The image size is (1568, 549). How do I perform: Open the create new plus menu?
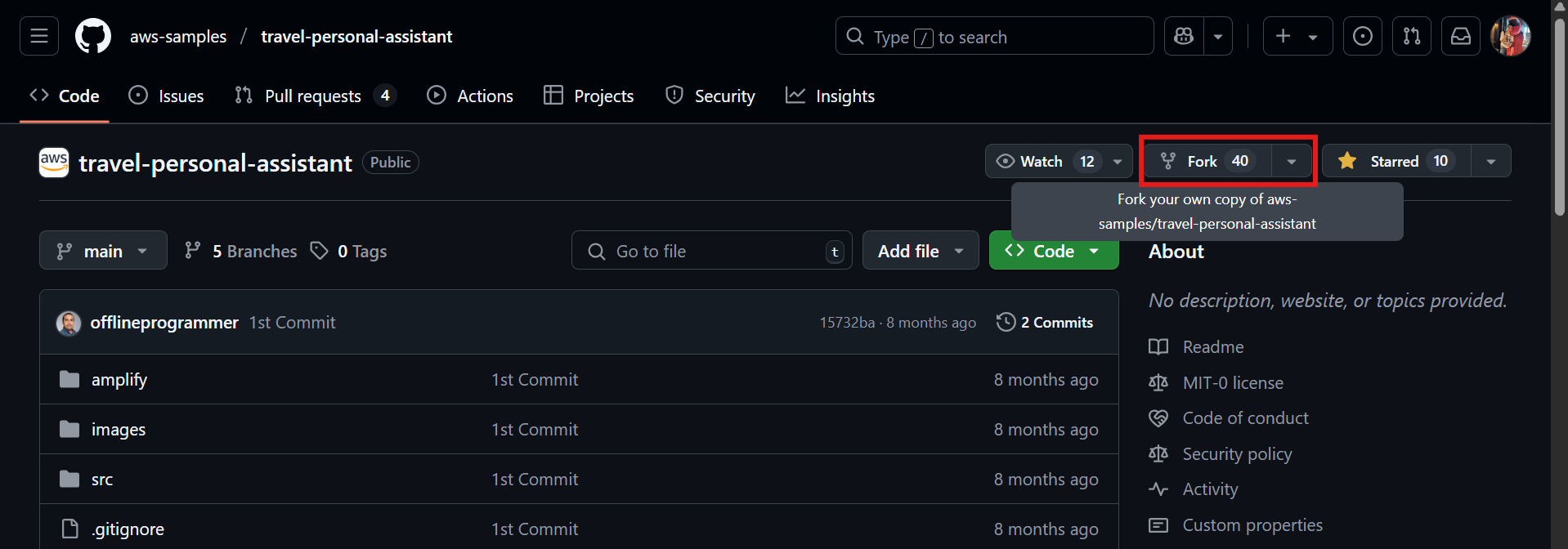click(x=1297, y=36)
